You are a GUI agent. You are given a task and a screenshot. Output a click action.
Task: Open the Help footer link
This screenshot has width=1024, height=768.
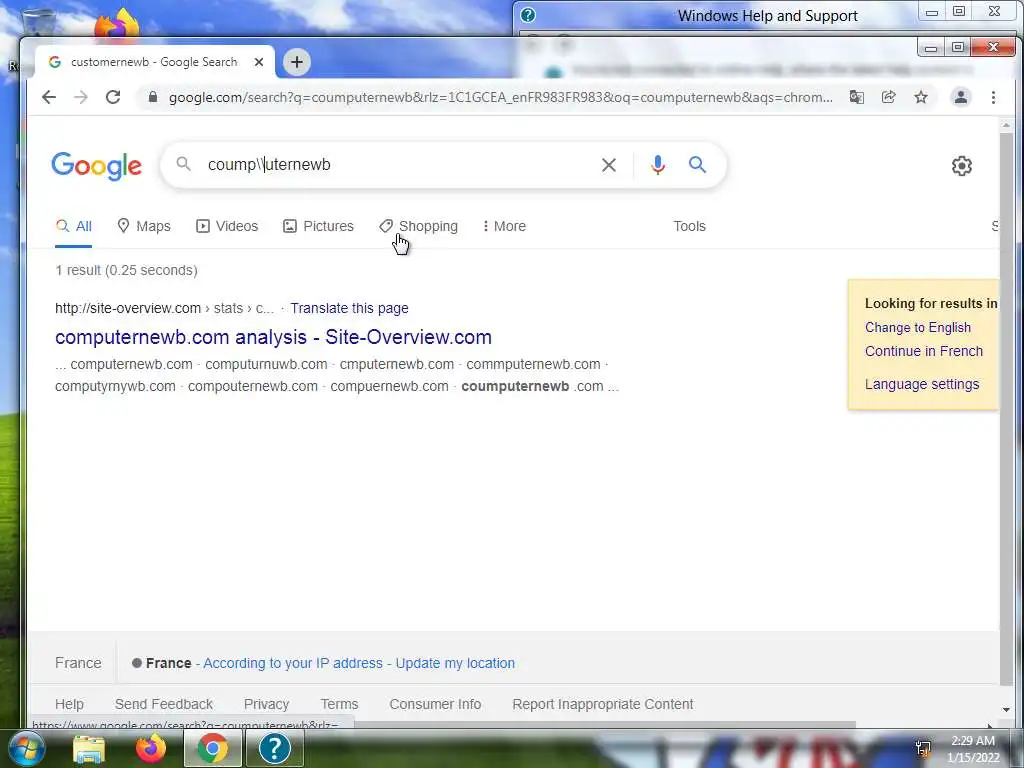[x=69, y=704]
